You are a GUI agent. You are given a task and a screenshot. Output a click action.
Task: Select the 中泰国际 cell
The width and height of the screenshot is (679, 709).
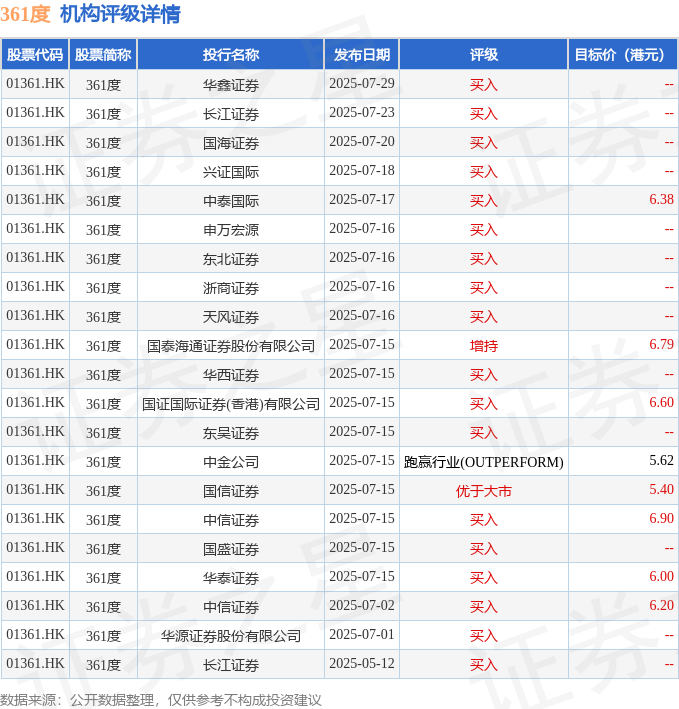tap(231, 201)
